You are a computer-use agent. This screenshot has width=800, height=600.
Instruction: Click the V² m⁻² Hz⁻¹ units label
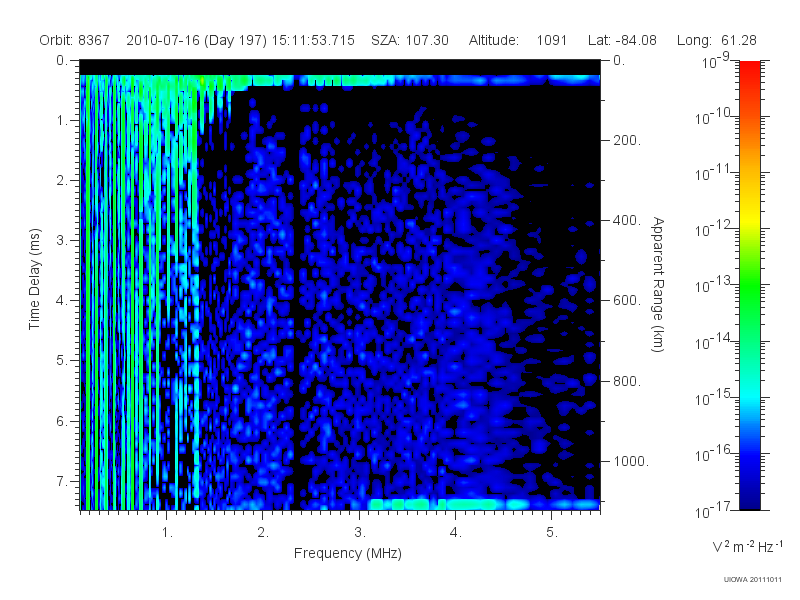pos(747,546)
